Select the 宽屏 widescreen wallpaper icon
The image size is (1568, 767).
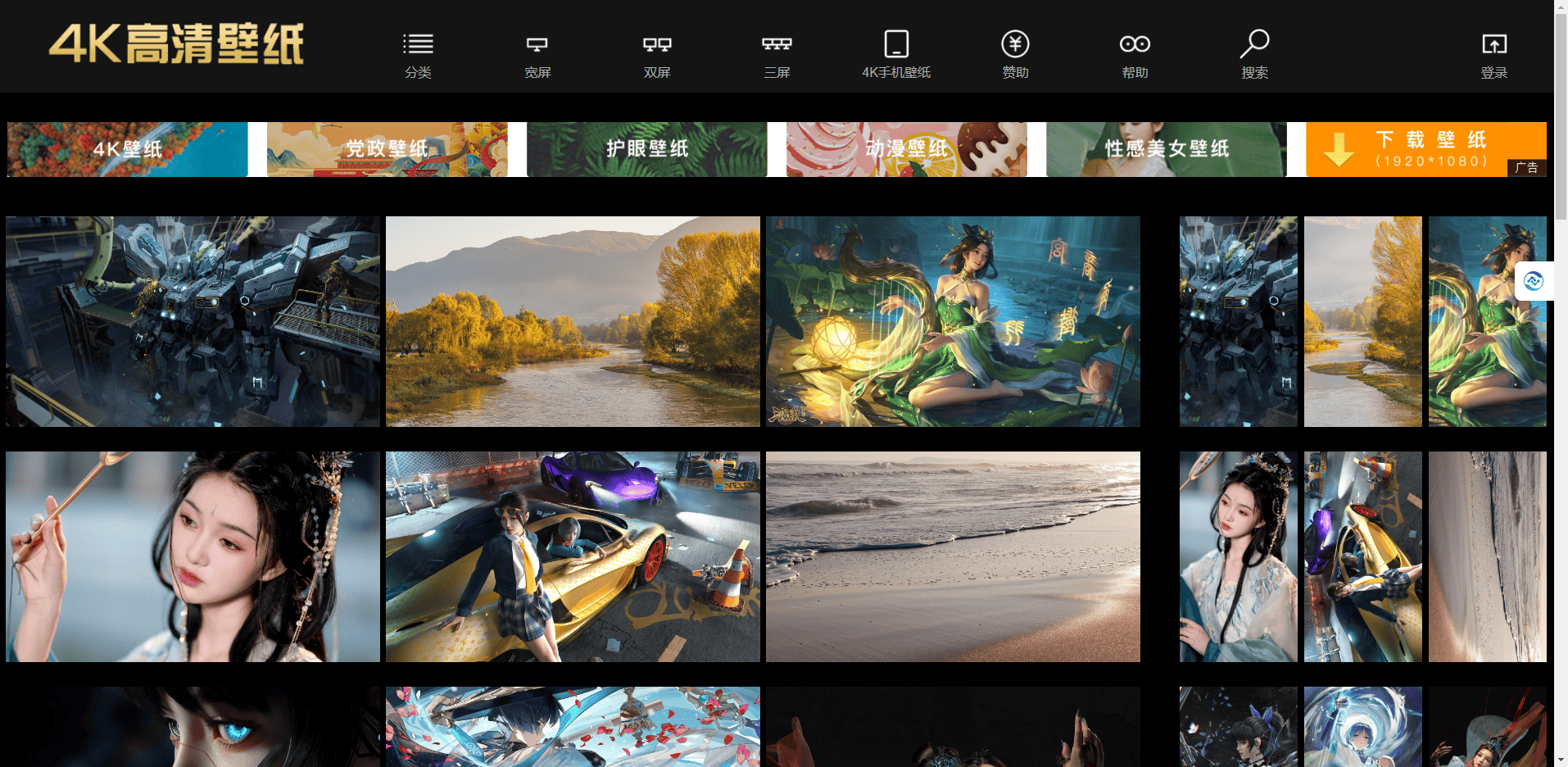tap(537, 45)
